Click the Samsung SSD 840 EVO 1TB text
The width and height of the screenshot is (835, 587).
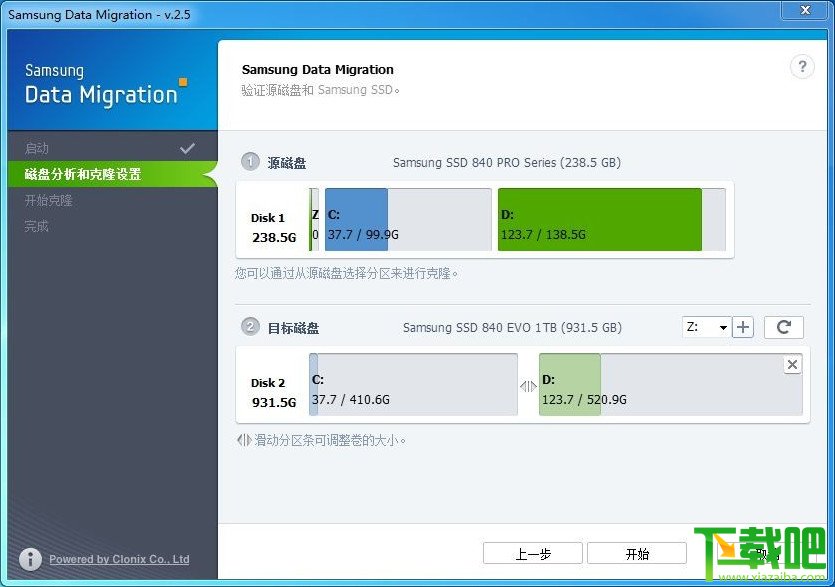point(512,328)
